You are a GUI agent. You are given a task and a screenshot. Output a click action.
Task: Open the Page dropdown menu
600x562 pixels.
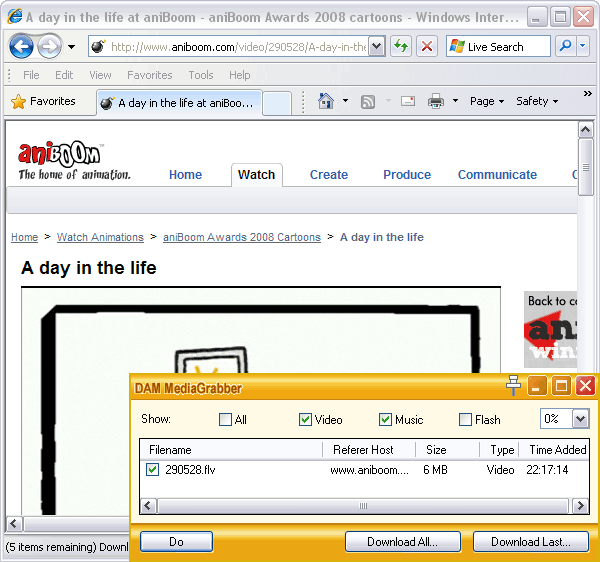pos(487,101)
